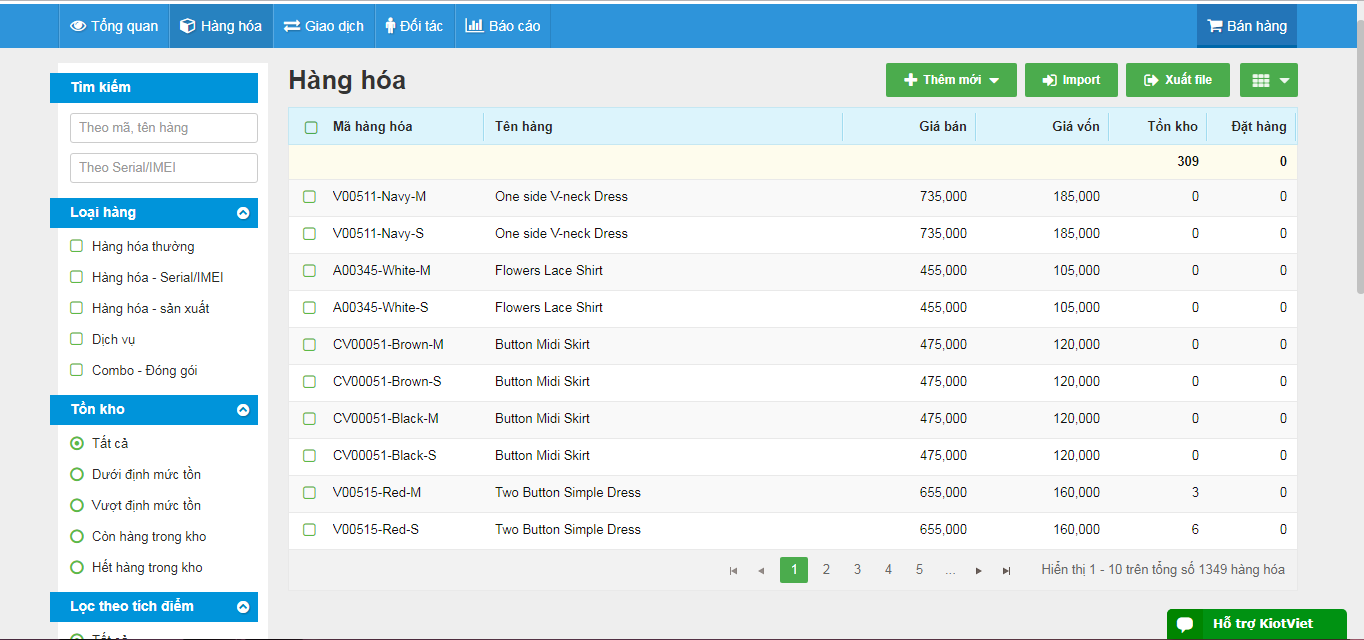Click the Theo Serial/IMEI search field
Screen dimensions: 1364x640
164,168
